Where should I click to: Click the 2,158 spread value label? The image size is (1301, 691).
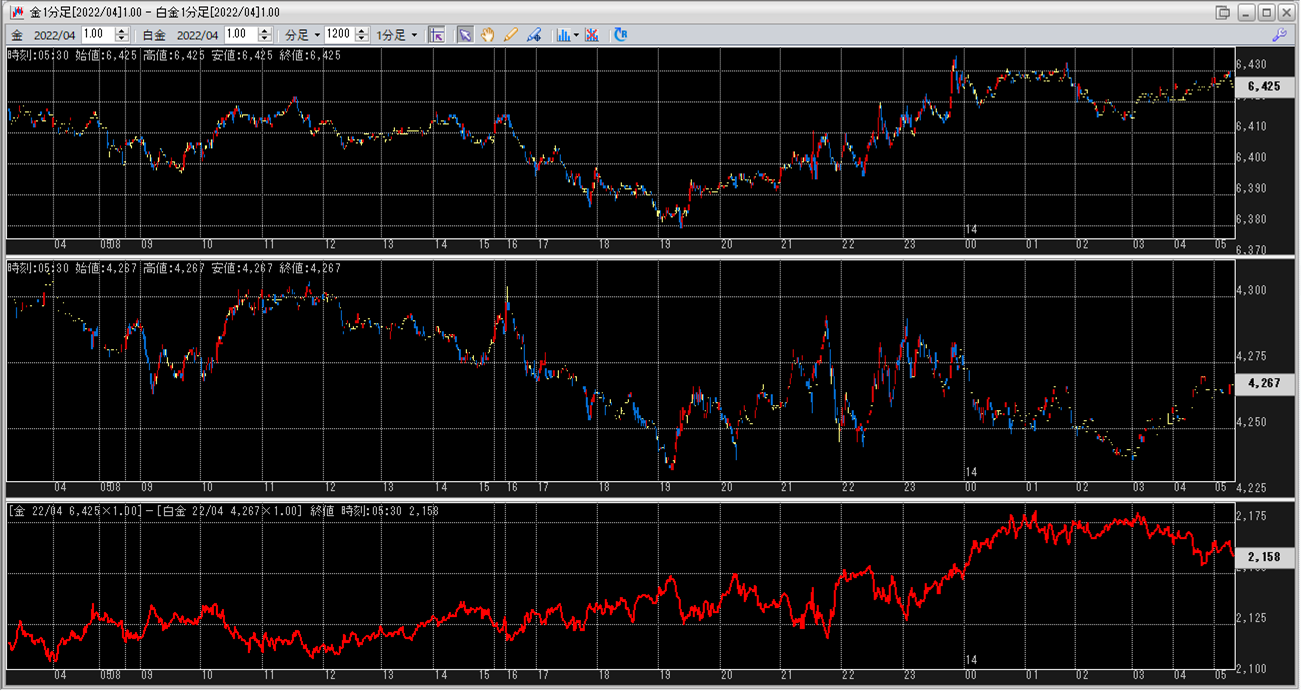click(1264, 556)
